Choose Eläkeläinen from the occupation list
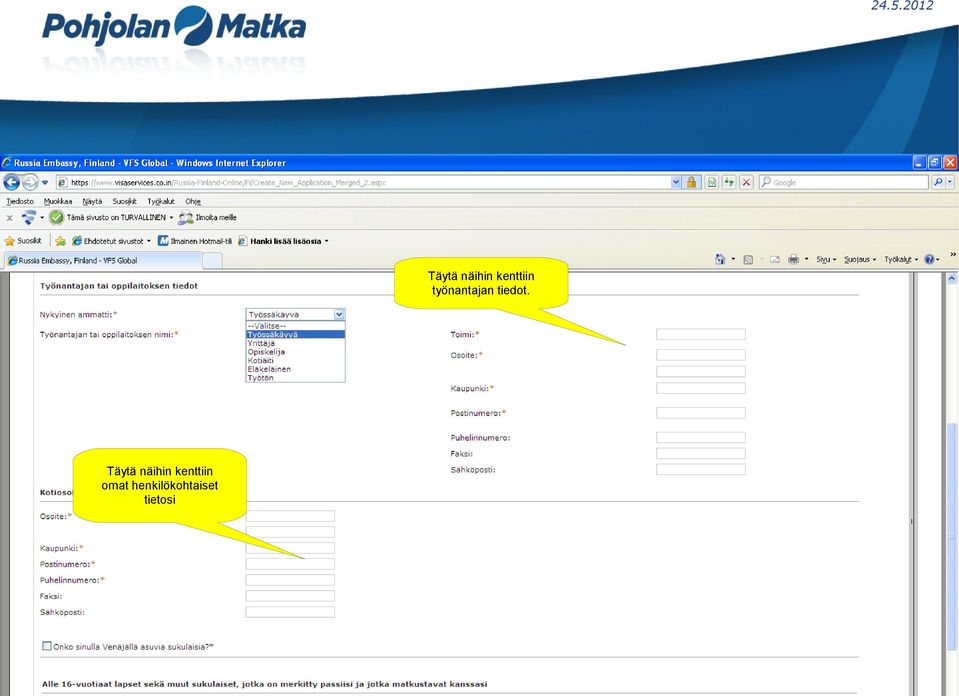959x696 pixels. tap(295, 369)
